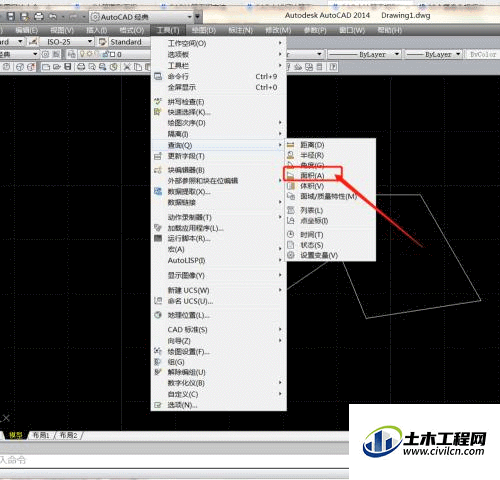Select 命令行 Ctrl+9 menu entry
500x480 pixels.
point(219,76)
